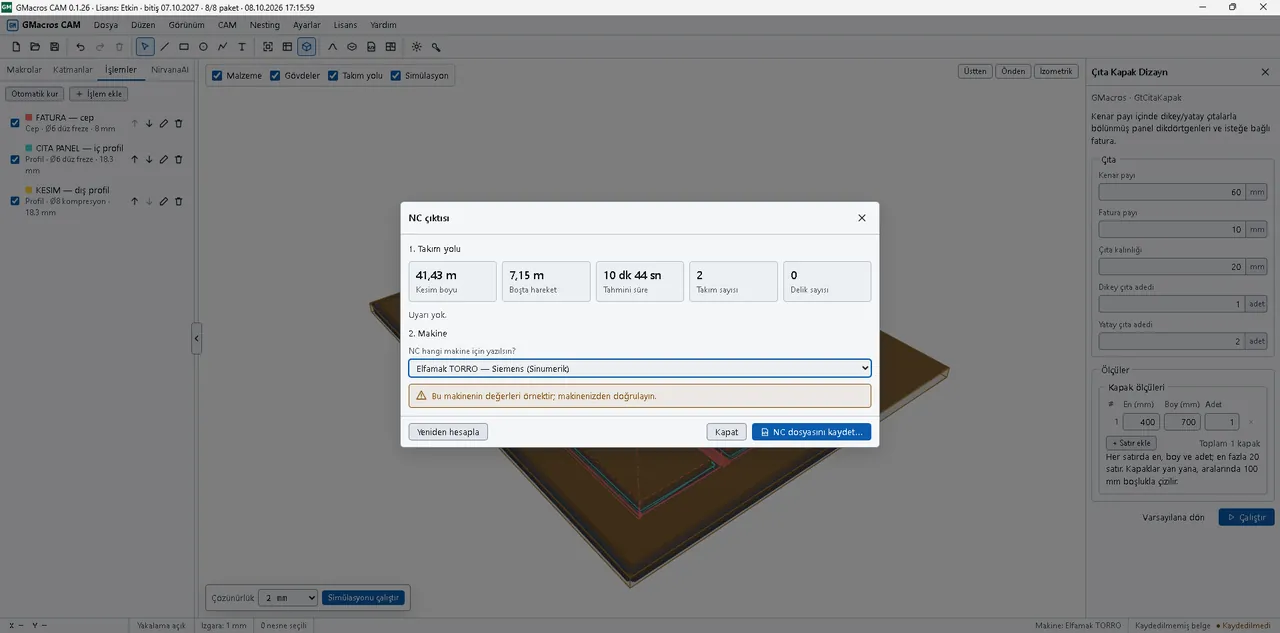Switch to the Katmanlar tab
The width and height of the screenshot is (1280, 633).
pyautogui.click(x=73, y=70)
